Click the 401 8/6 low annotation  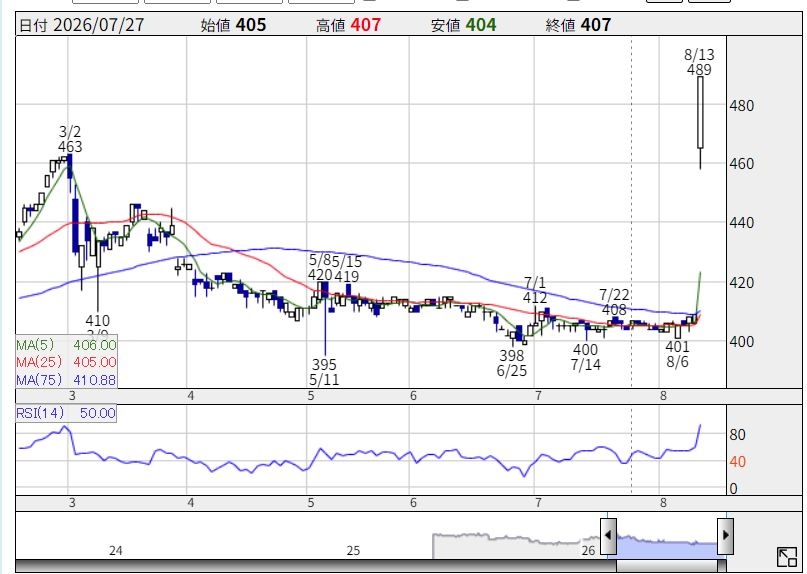click(677, 354)
